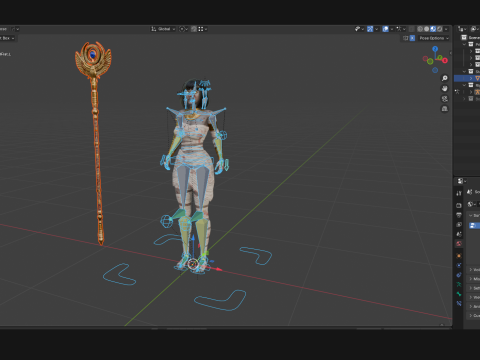Click the red X axis gizmo handle
Screen dimensions: 480x360
[445, 60]
